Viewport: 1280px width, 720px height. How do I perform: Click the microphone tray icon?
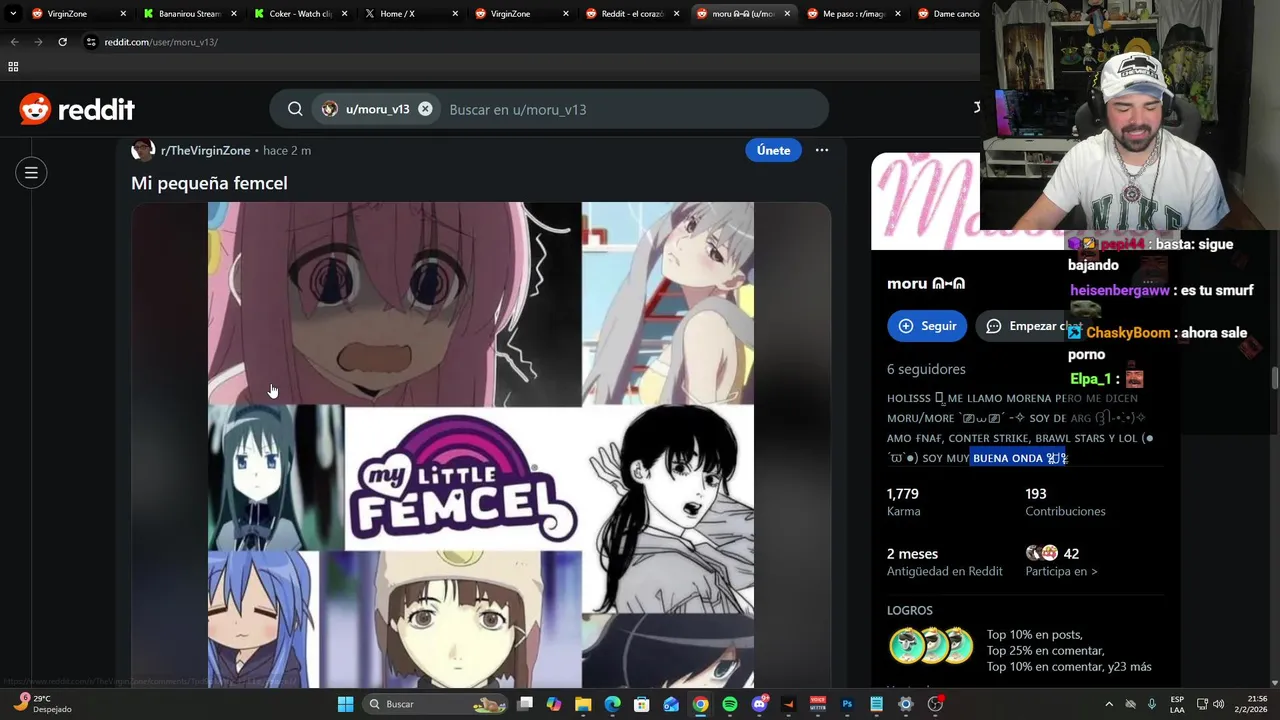pyautogui.click(x=1152, y=704)
